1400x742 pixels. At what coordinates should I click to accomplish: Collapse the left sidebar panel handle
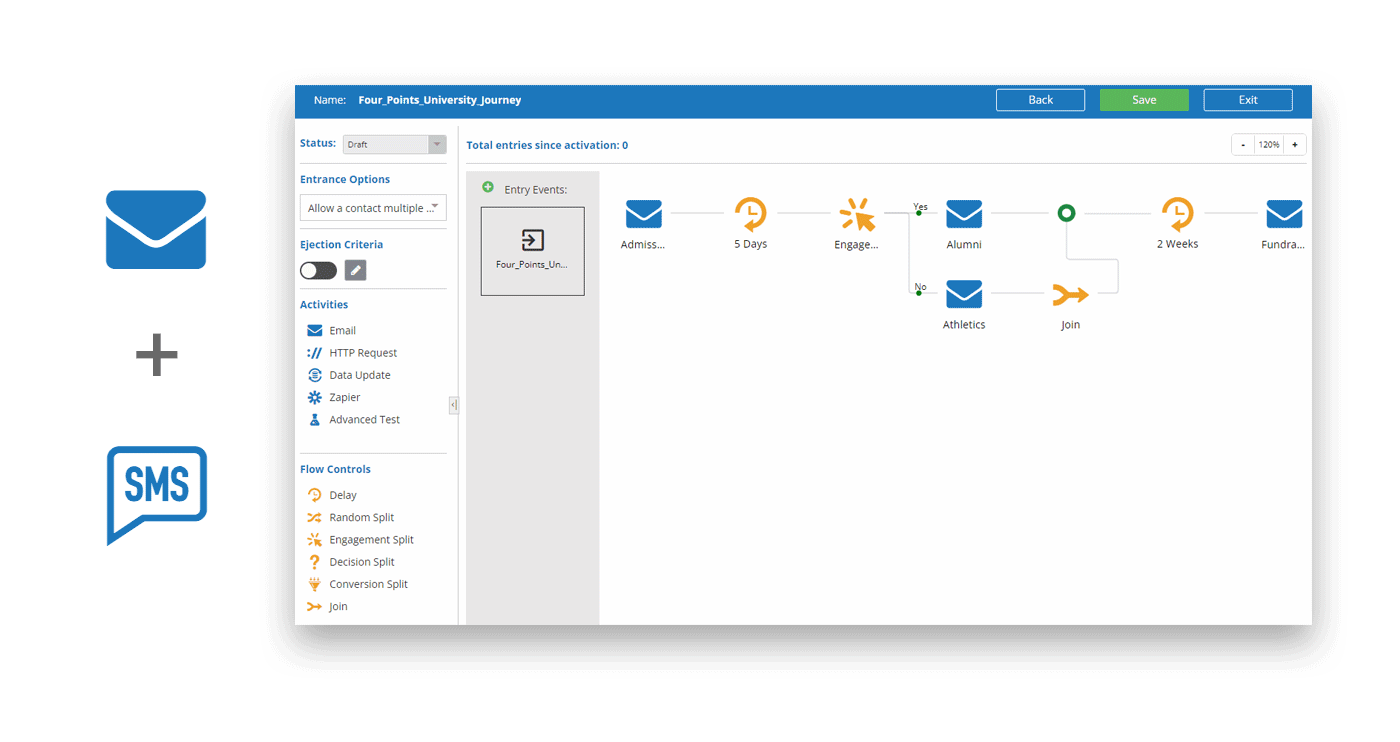click(x=454, y=405)
